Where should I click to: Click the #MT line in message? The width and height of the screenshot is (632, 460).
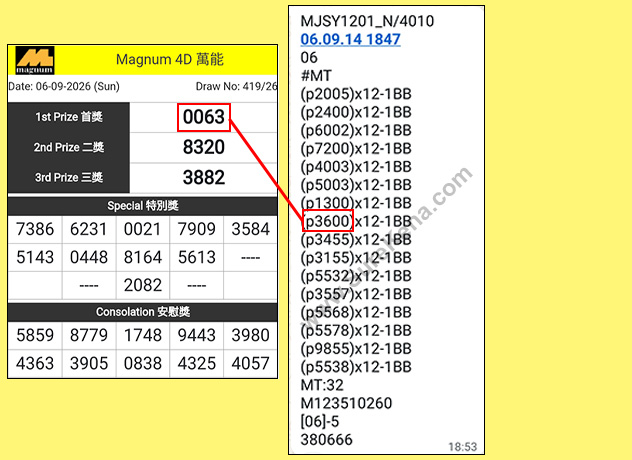(316, 76)
